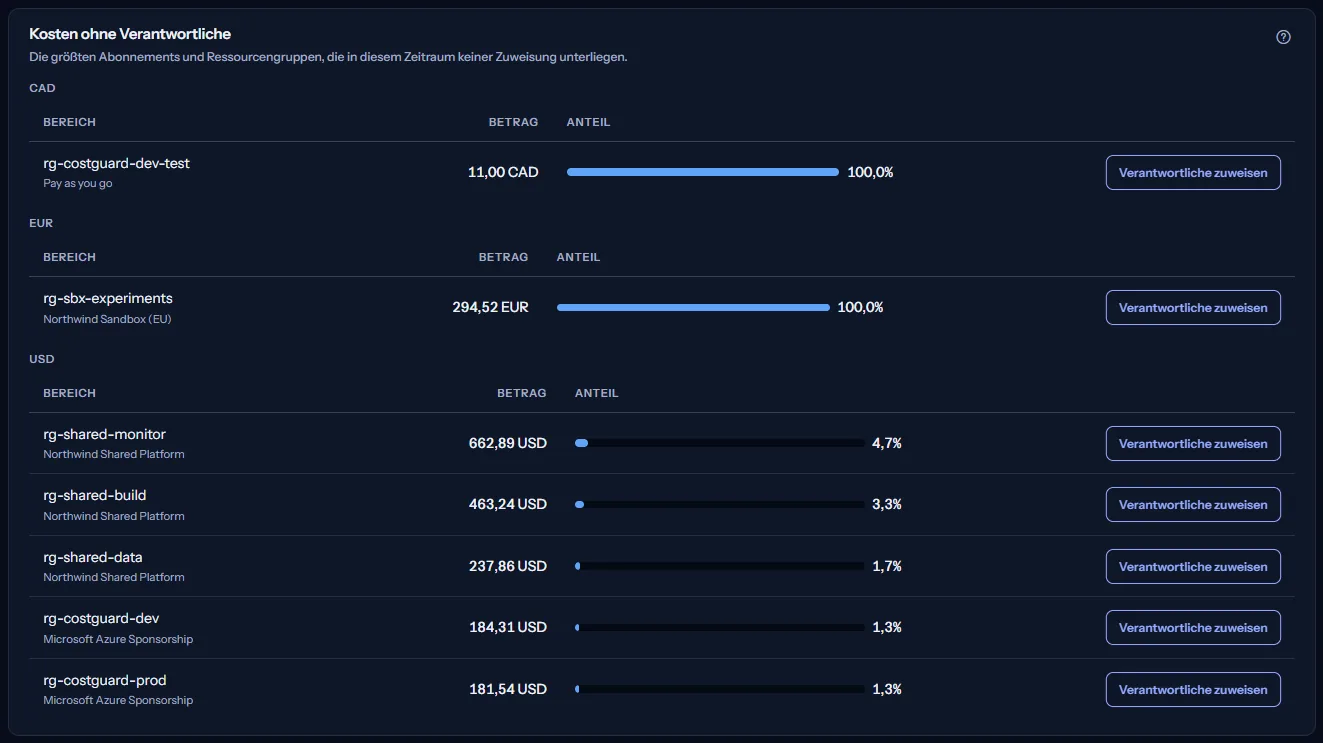Click Verantwortliche zuweisen for rg-costguard-dev row
Image resolution: width=1323 pixels, height=743 pixels.
pos(1193,628)
